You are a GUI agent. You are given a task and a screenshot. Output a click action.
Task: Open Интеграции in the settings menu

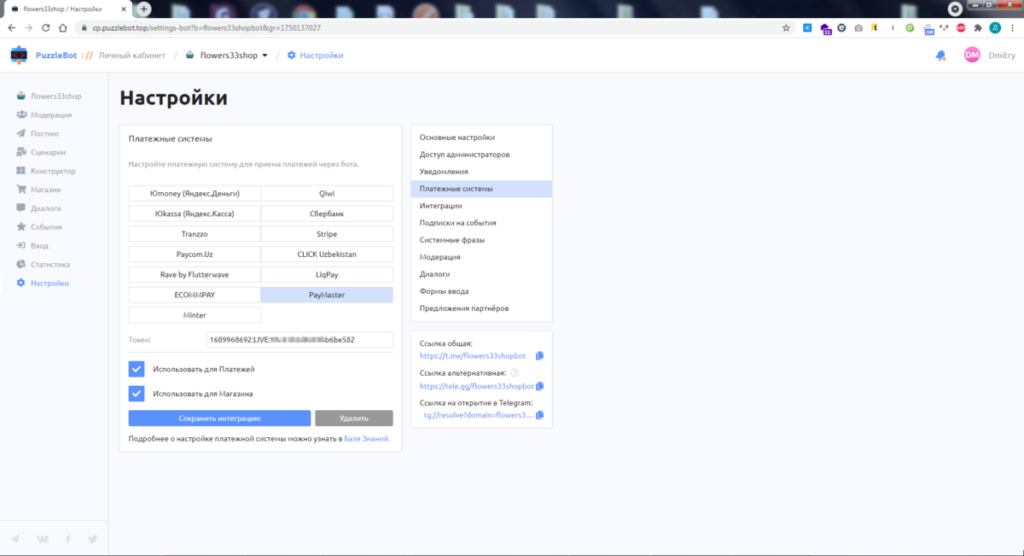(x=441, y=206)
